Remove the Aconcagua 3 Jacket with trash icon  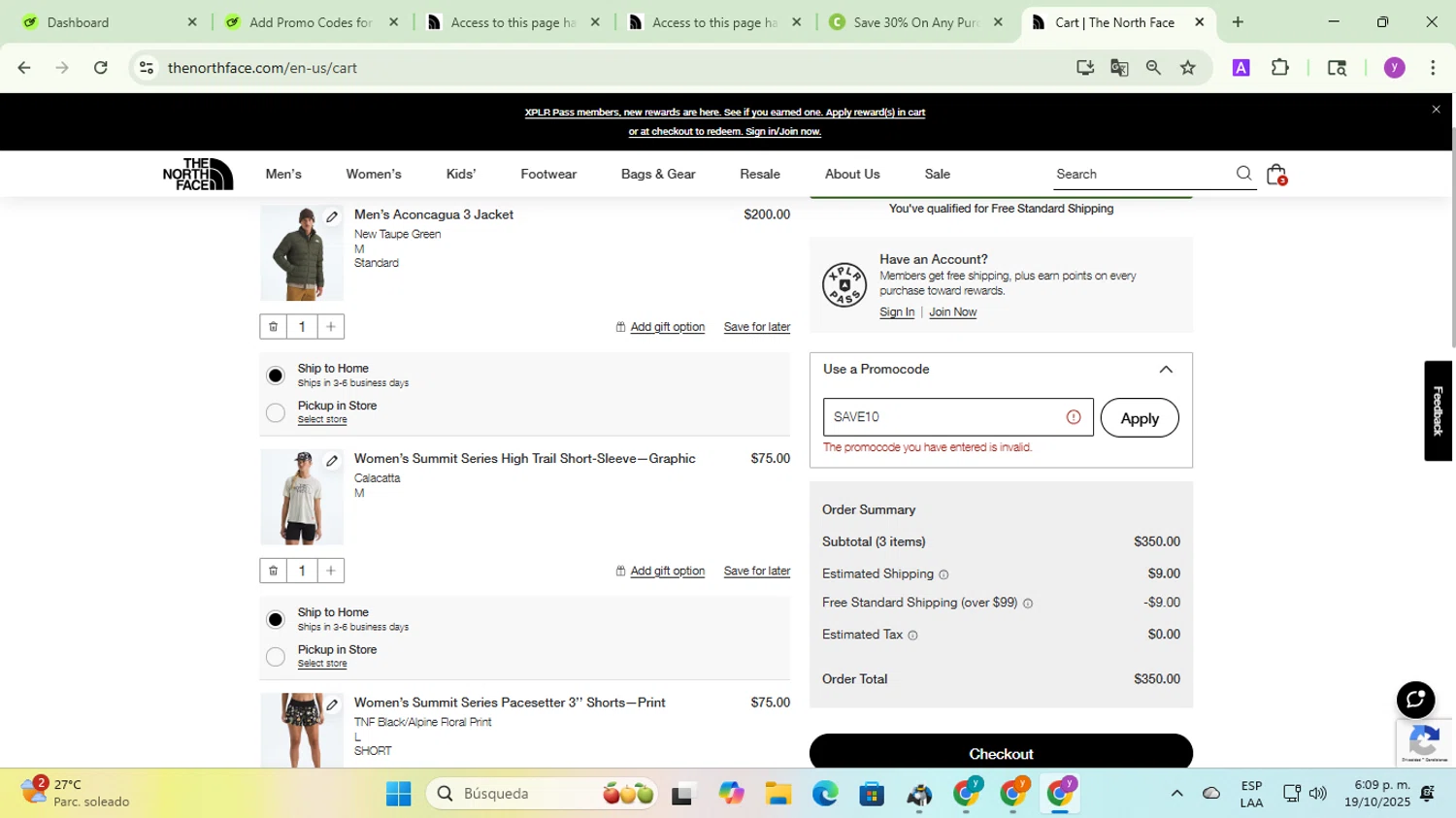pos(274,327)
